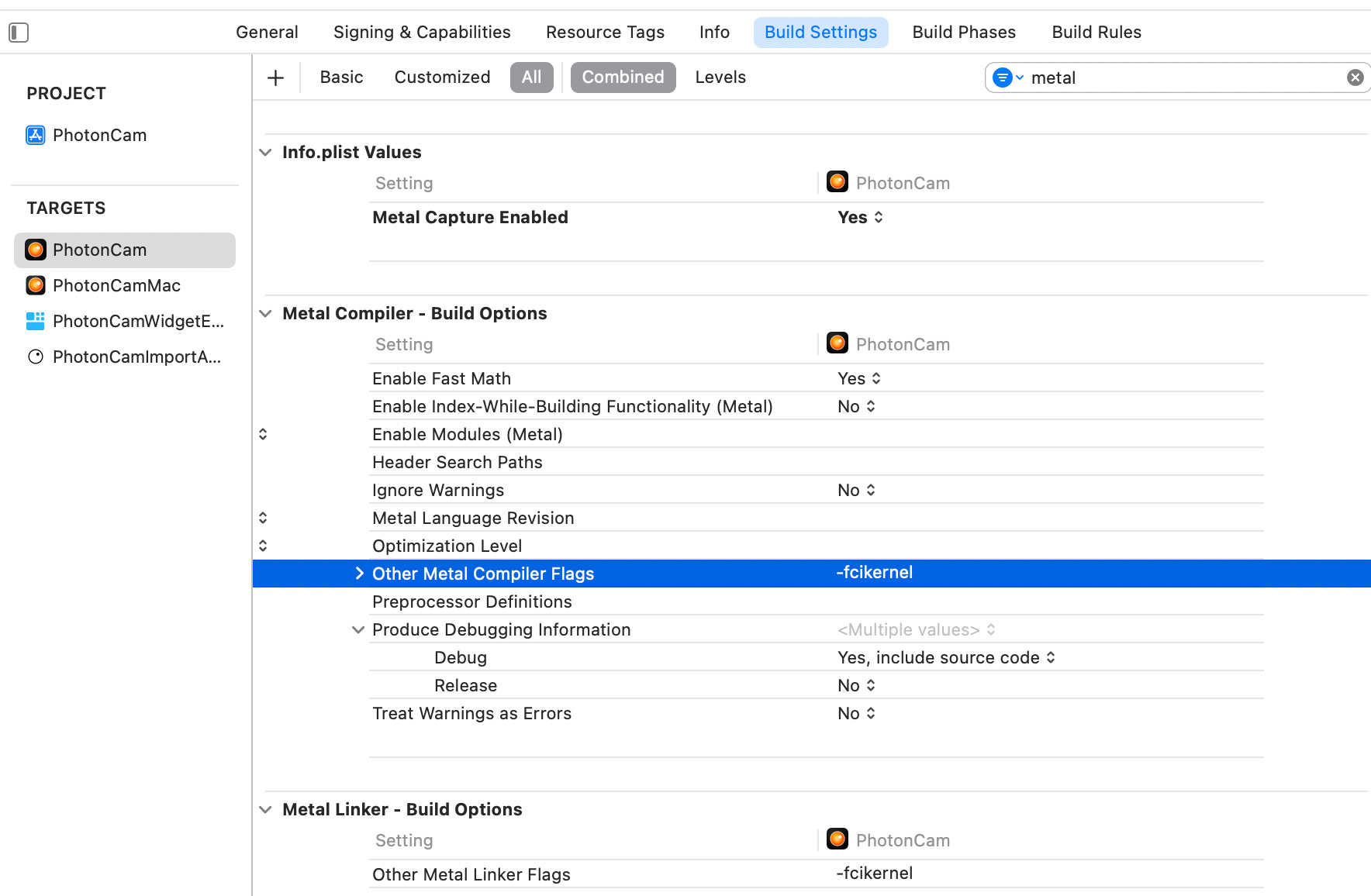Select the Build Settings tab

[820, 33]
